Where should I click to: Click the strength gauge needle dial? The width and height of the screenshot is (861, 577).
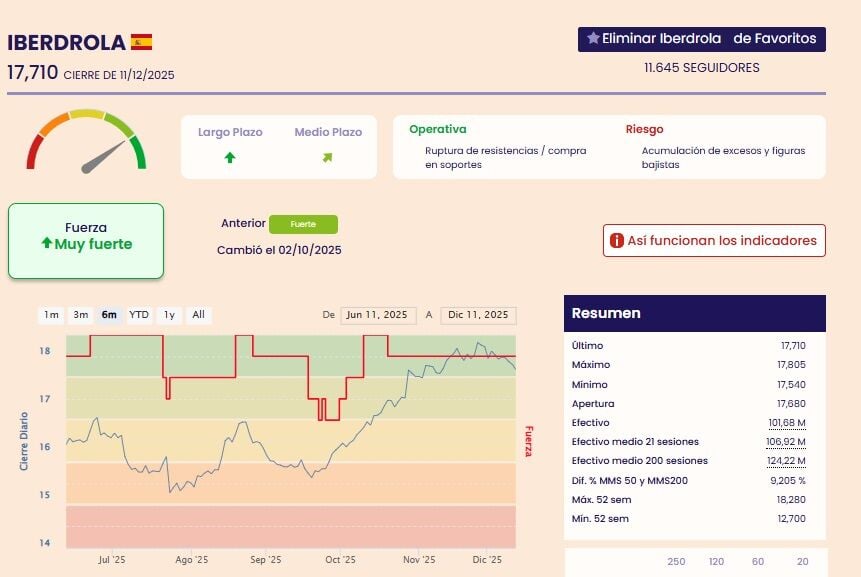pyautogui.click(x=86, y=140)
